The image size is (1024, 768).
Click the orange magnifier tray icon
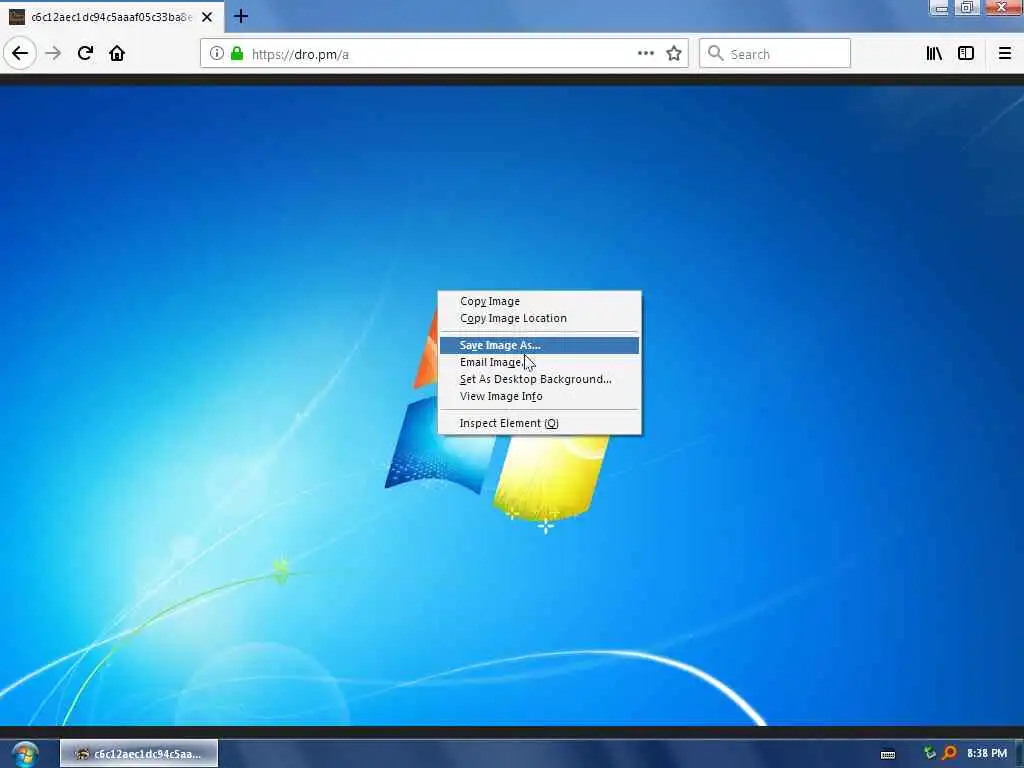coord(949,754)
